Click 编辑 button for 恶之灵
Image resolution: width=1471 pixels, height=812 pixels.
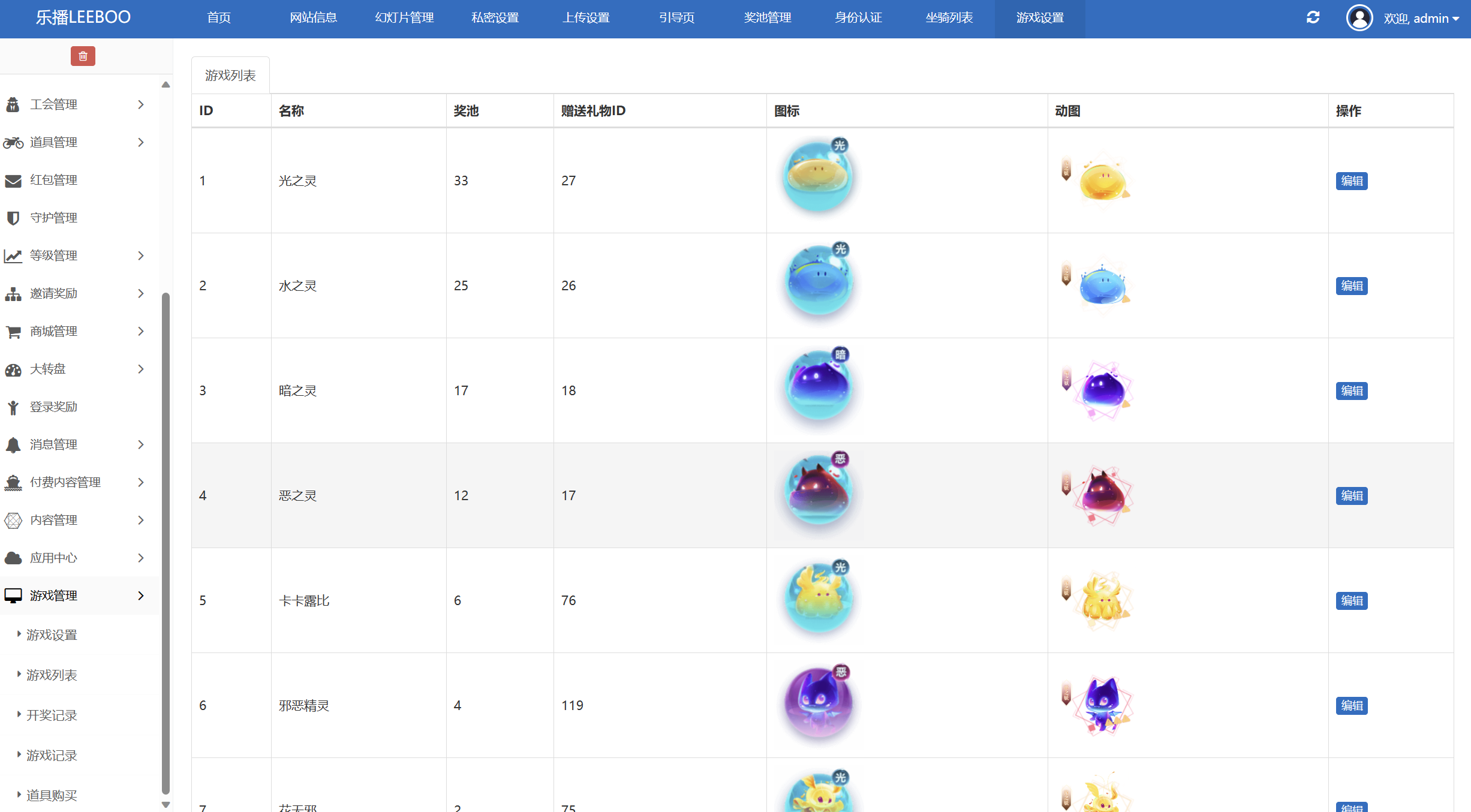(x=1351, y=496)
